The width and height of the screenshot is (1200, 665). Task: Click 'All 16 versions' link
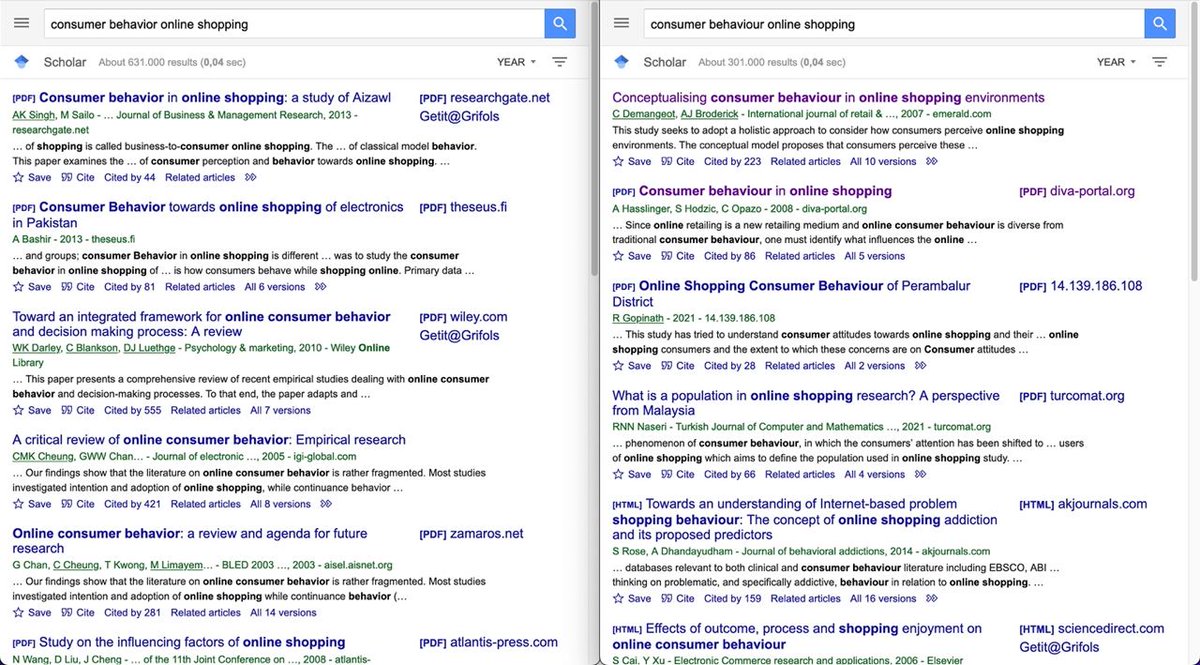(883, 598)
